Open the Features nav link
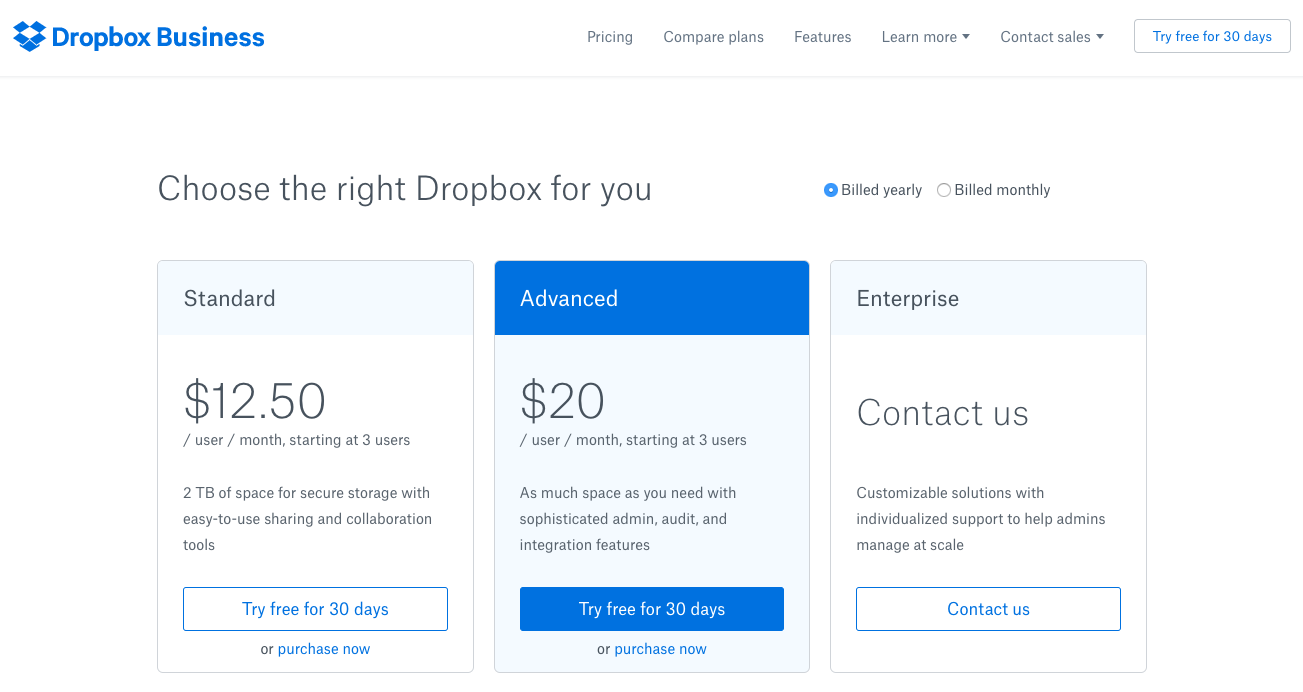 tap(823, 37)
